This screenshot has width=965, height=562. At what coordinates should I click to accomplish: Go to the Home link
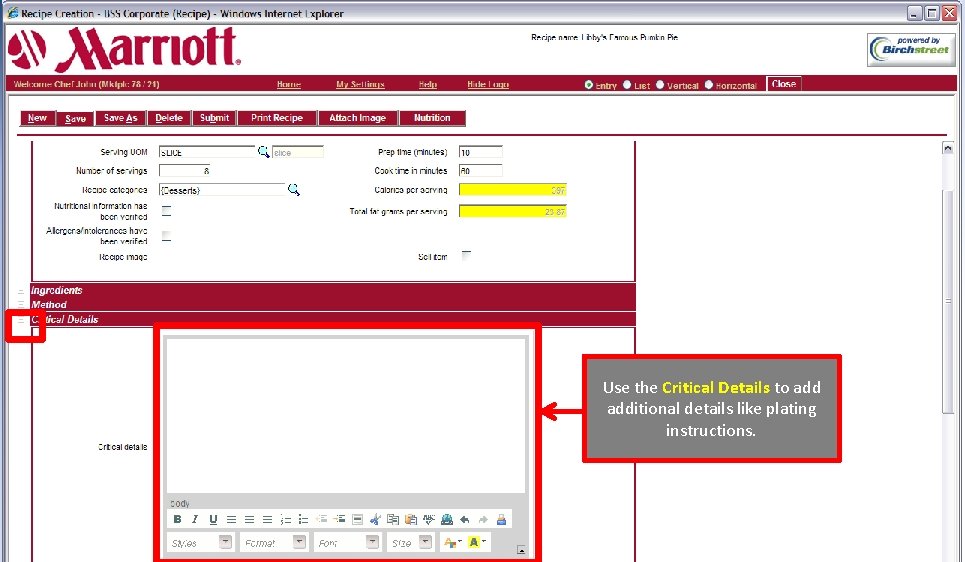point(289,84)
